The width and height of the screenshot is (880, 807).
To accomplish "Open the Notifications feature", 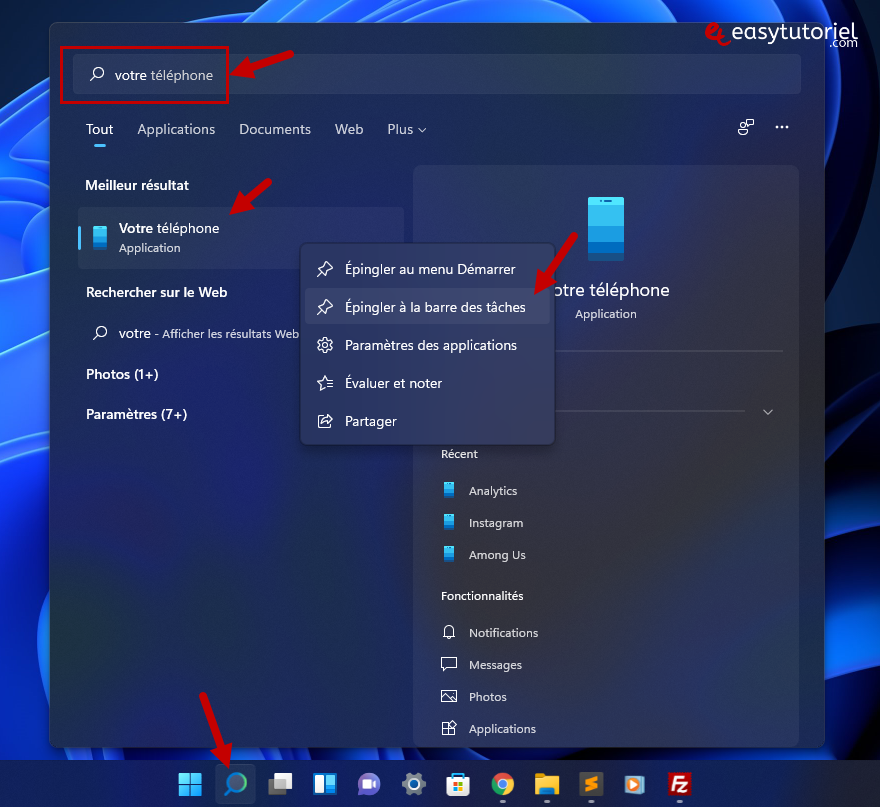I will (503, 632).
